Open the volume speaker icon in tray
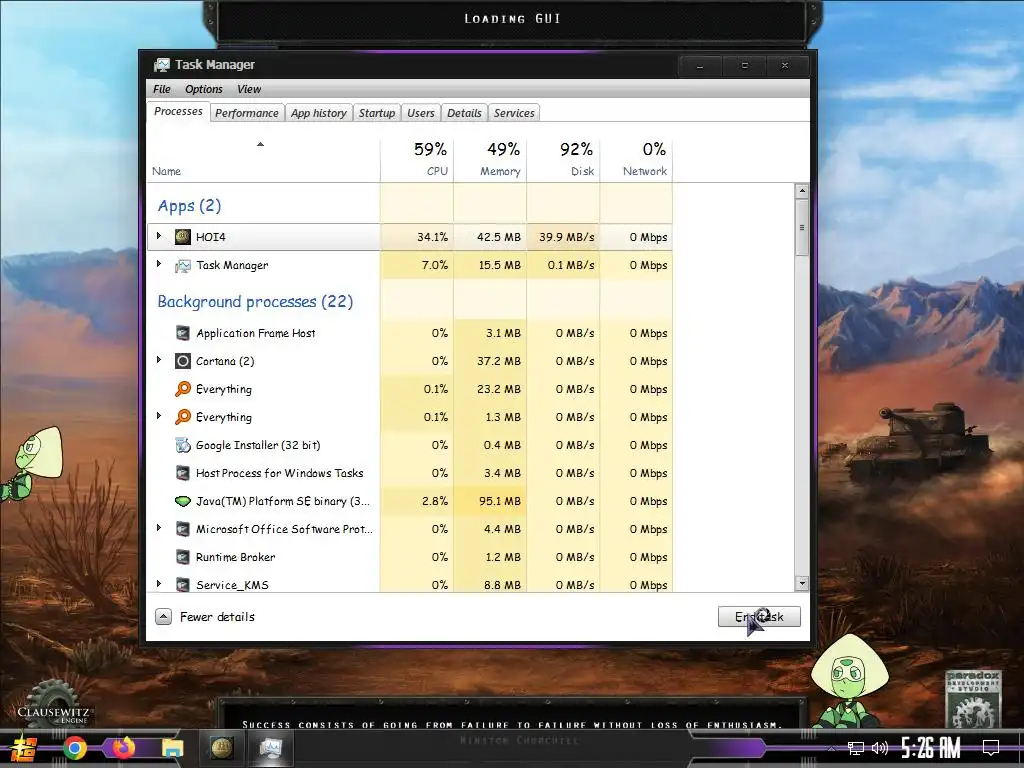The width and height of the screenshot is (1024, 768). coord(880,748)
